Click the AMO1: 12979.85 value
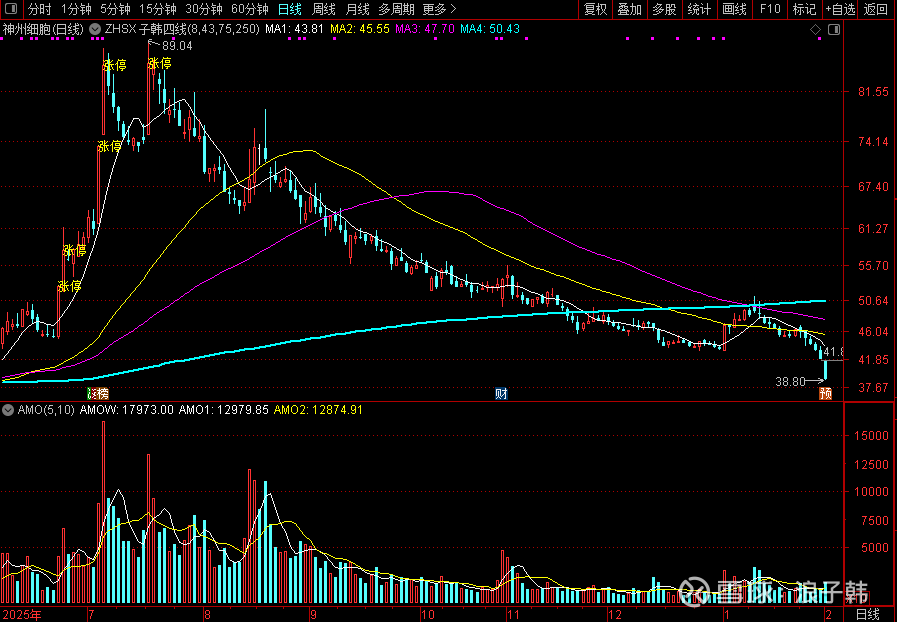Screen dimensions: 897x622 pyautogui.click(x=224, y=410)
